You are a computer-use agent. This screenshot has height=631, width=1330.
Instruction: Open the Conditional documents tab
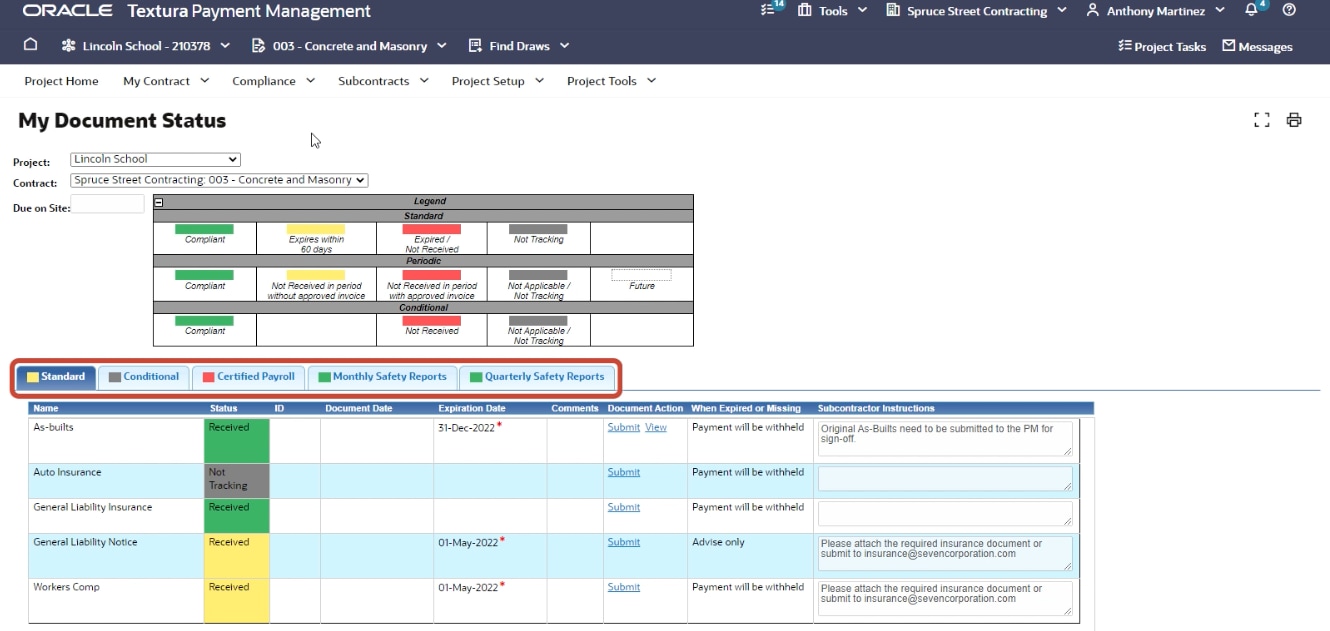(x=144, y=377)
